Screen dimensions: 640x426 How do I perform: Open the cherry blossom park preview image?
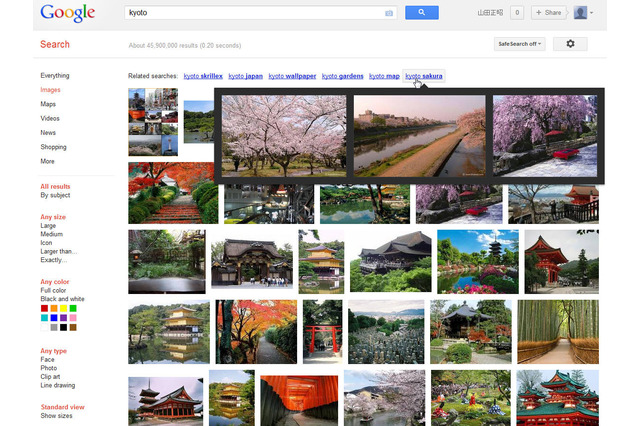(284, 136)
